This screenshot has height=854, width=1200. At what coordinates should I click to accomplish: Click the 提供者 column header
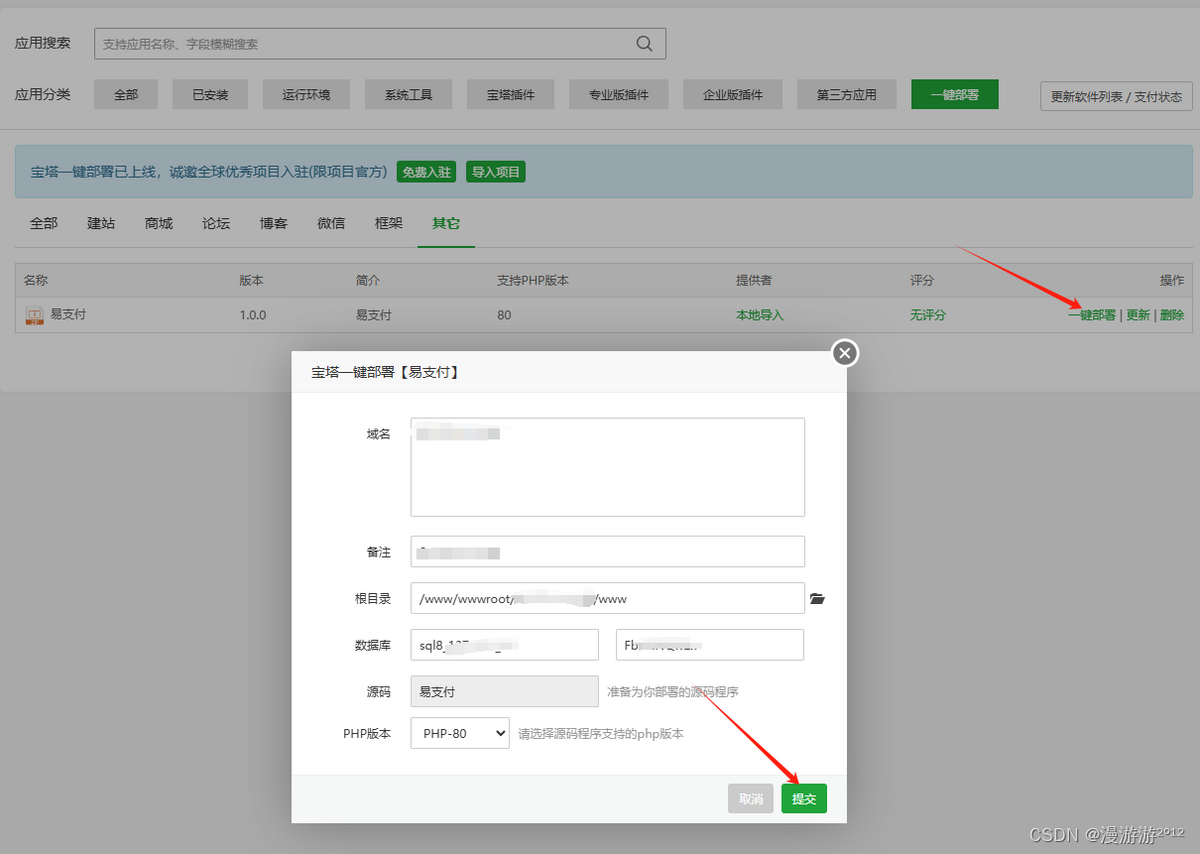click(x=754, y=281)
